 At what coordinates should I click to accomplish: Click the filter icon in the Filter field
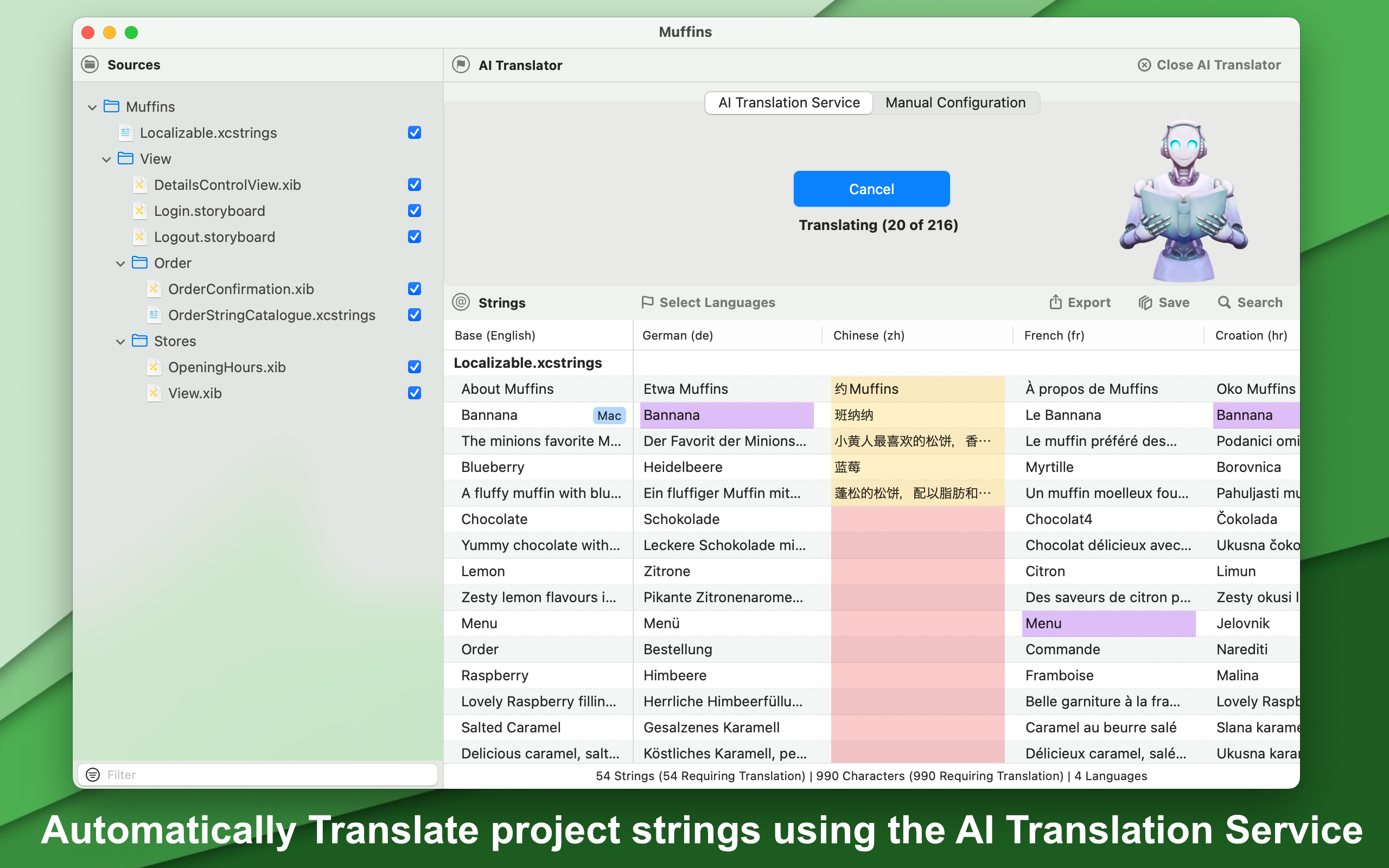pyautogui.click(x=92, y=775)
